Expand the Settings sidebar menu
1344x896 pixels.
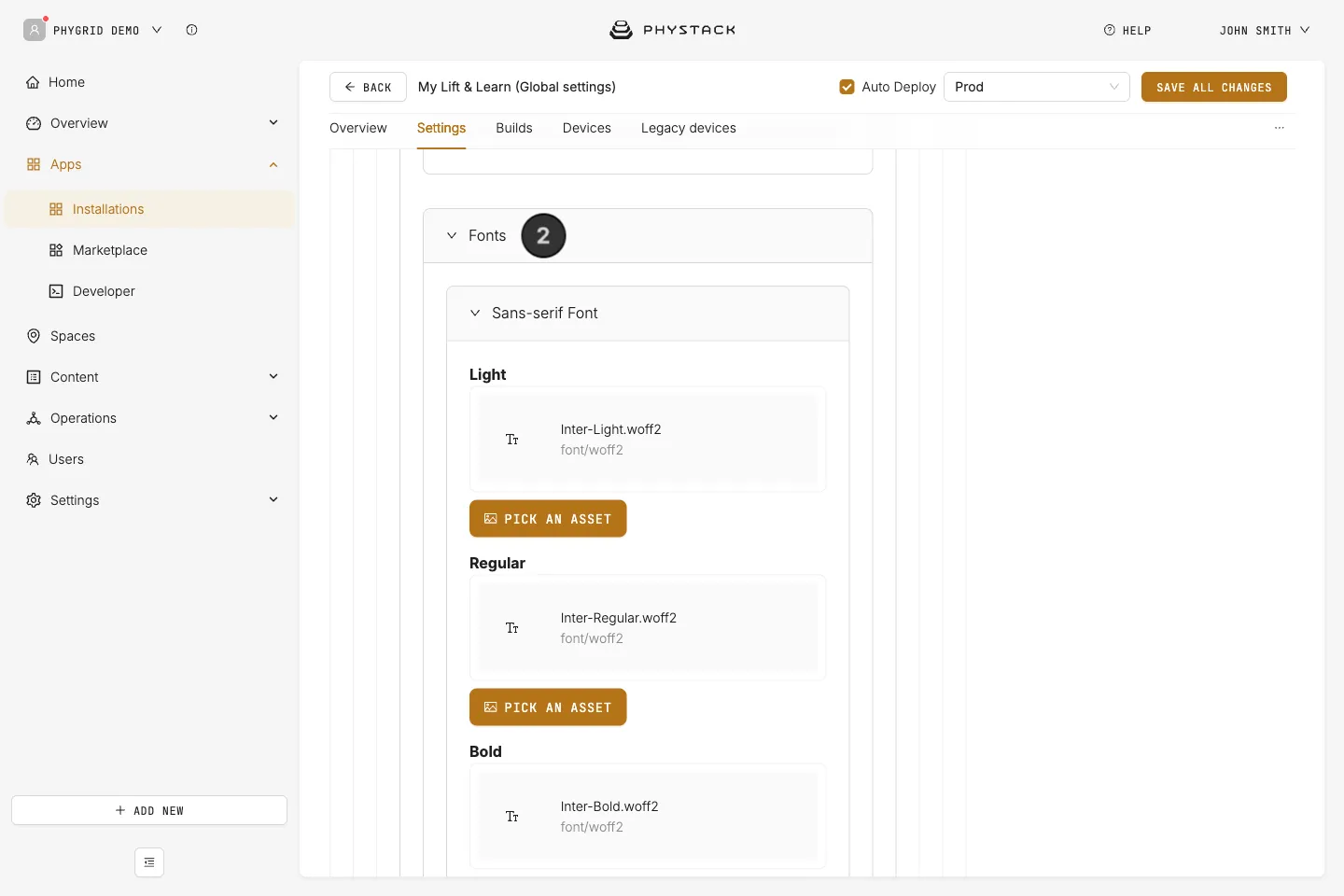point(273,500)
